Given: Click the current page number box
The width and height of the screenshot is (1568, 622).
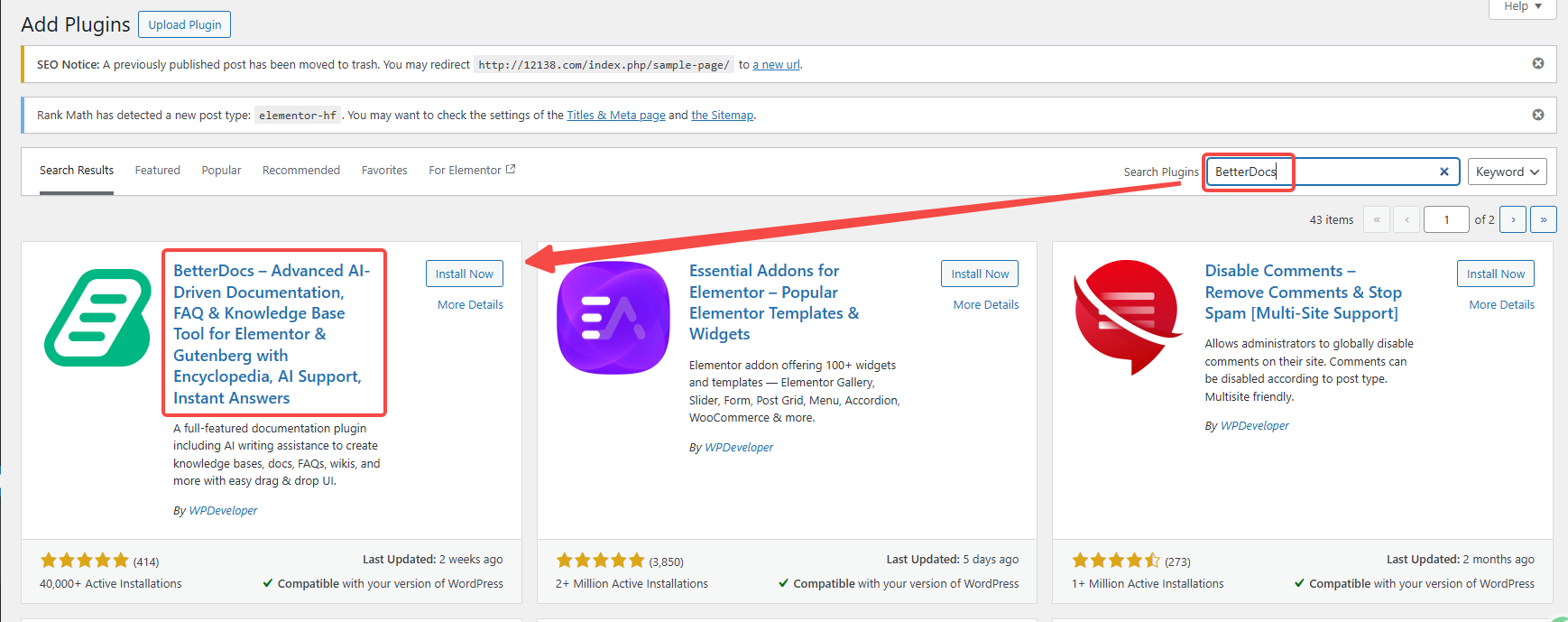Looking at the screenshot, I should [x=1445, y=219].
